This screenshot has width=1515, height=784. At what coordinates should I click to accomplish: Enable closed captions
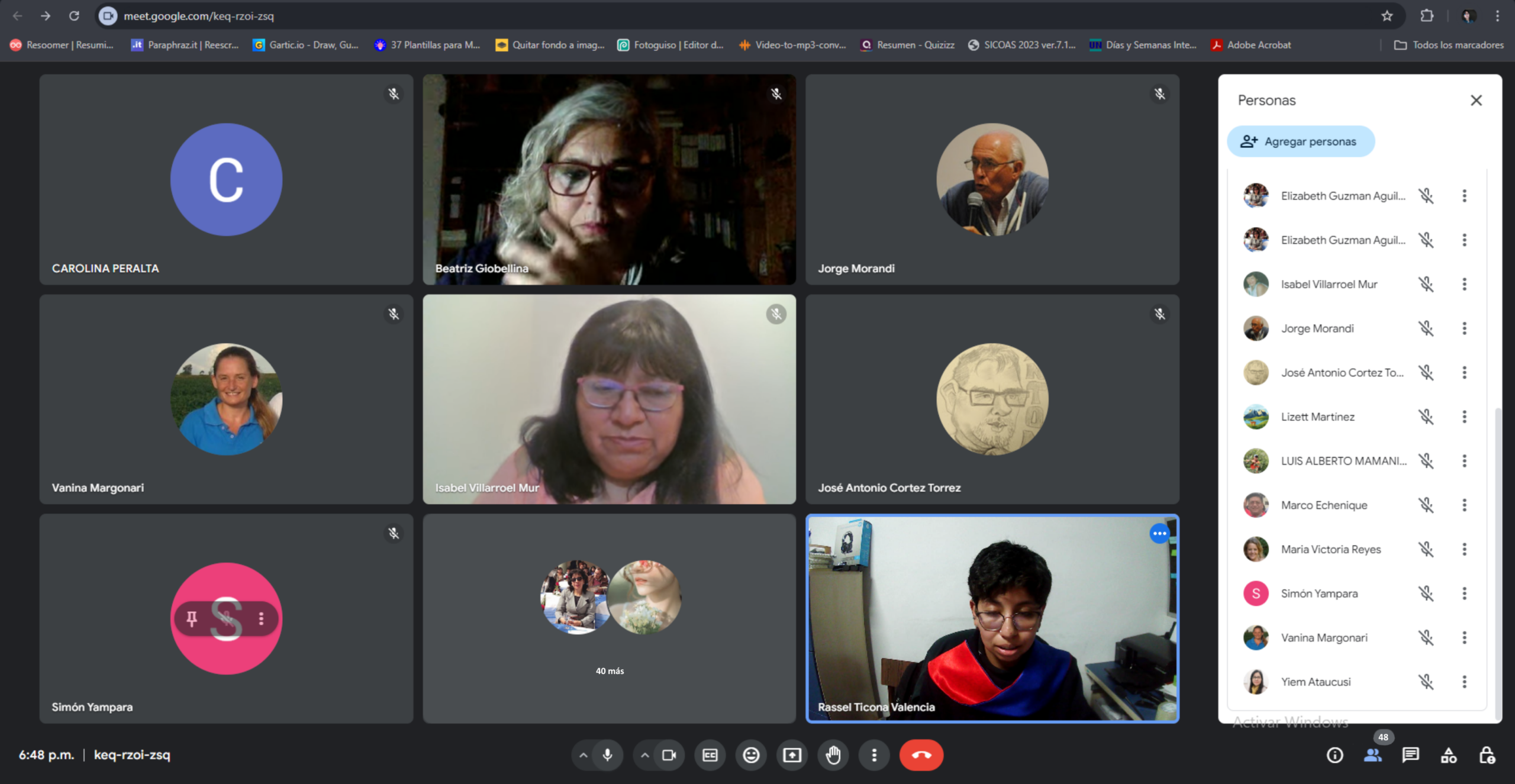click(710, 755)
